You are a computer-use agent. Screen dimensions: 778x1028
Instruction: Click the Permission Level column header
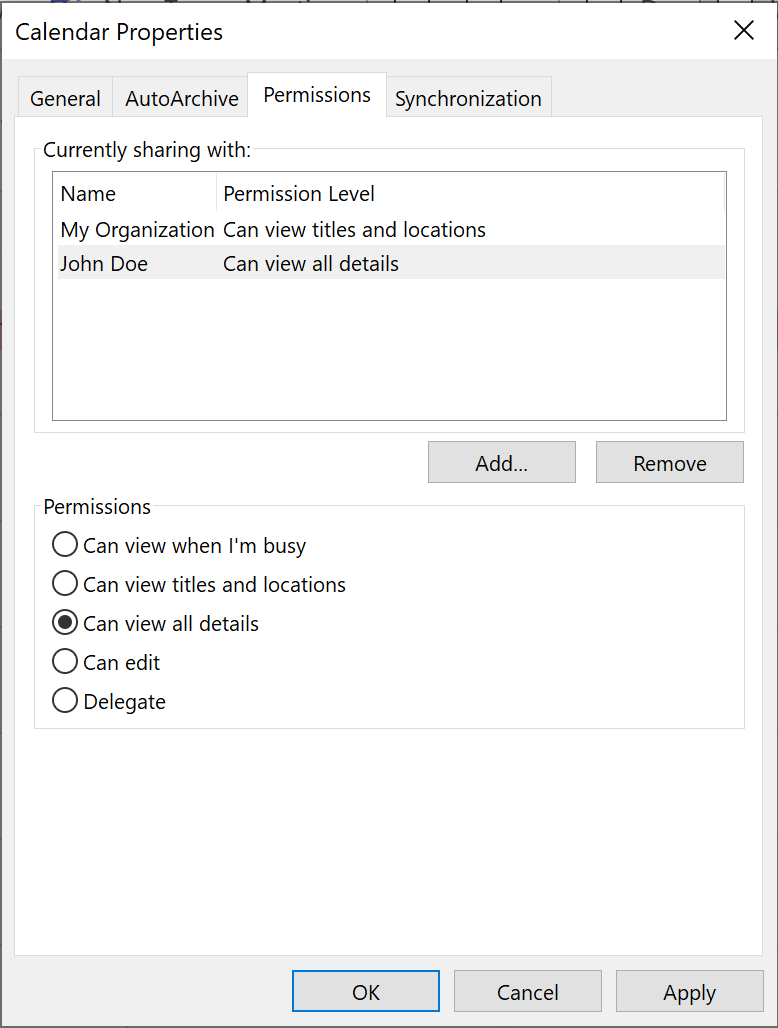pos(299,194)
